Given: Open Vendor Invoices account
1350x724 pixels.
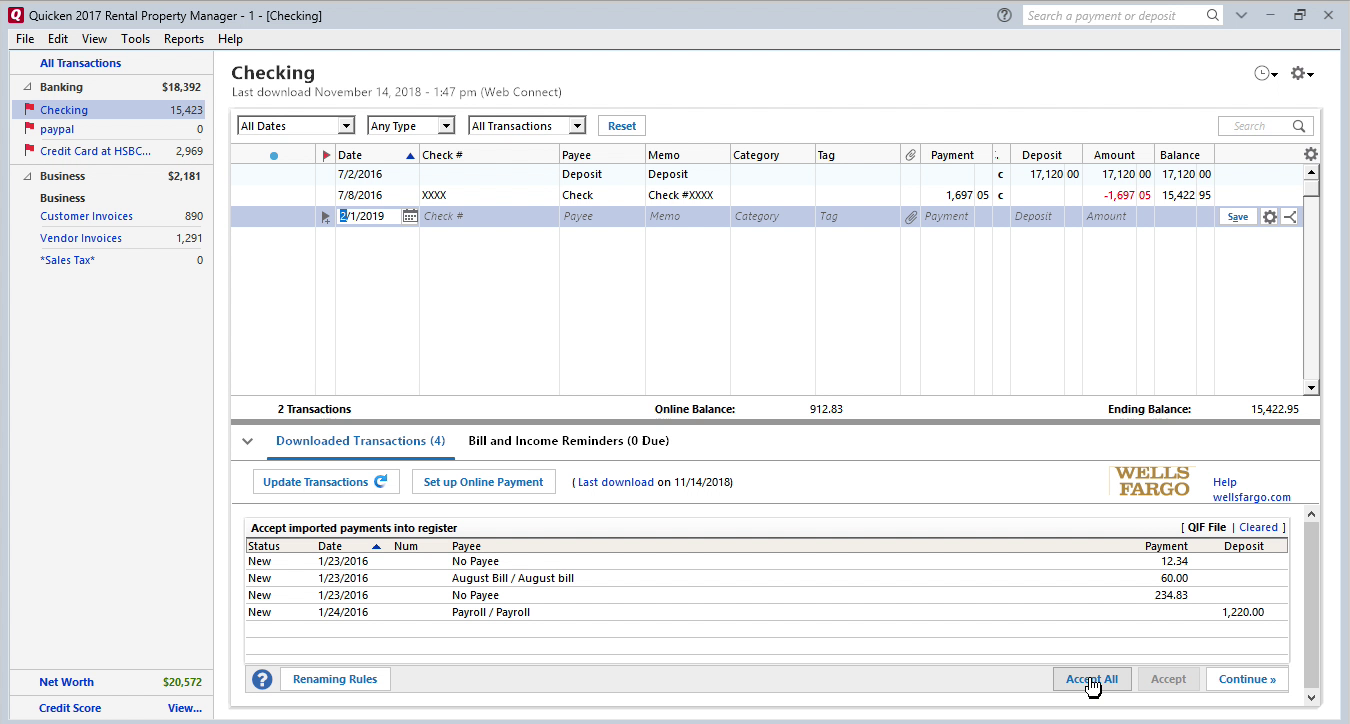Looking at the screenshot, I should pos(81,238).
